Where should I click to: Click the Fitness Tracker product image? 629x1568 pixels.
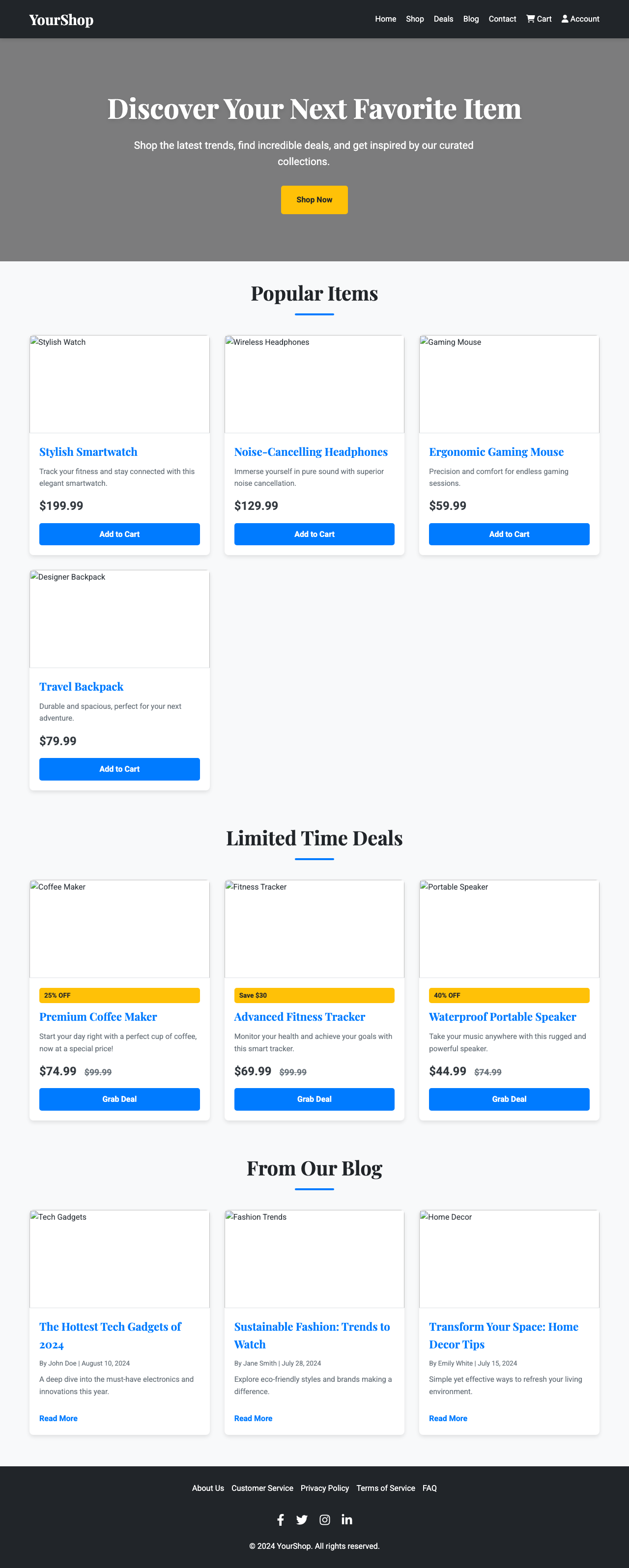314,928
